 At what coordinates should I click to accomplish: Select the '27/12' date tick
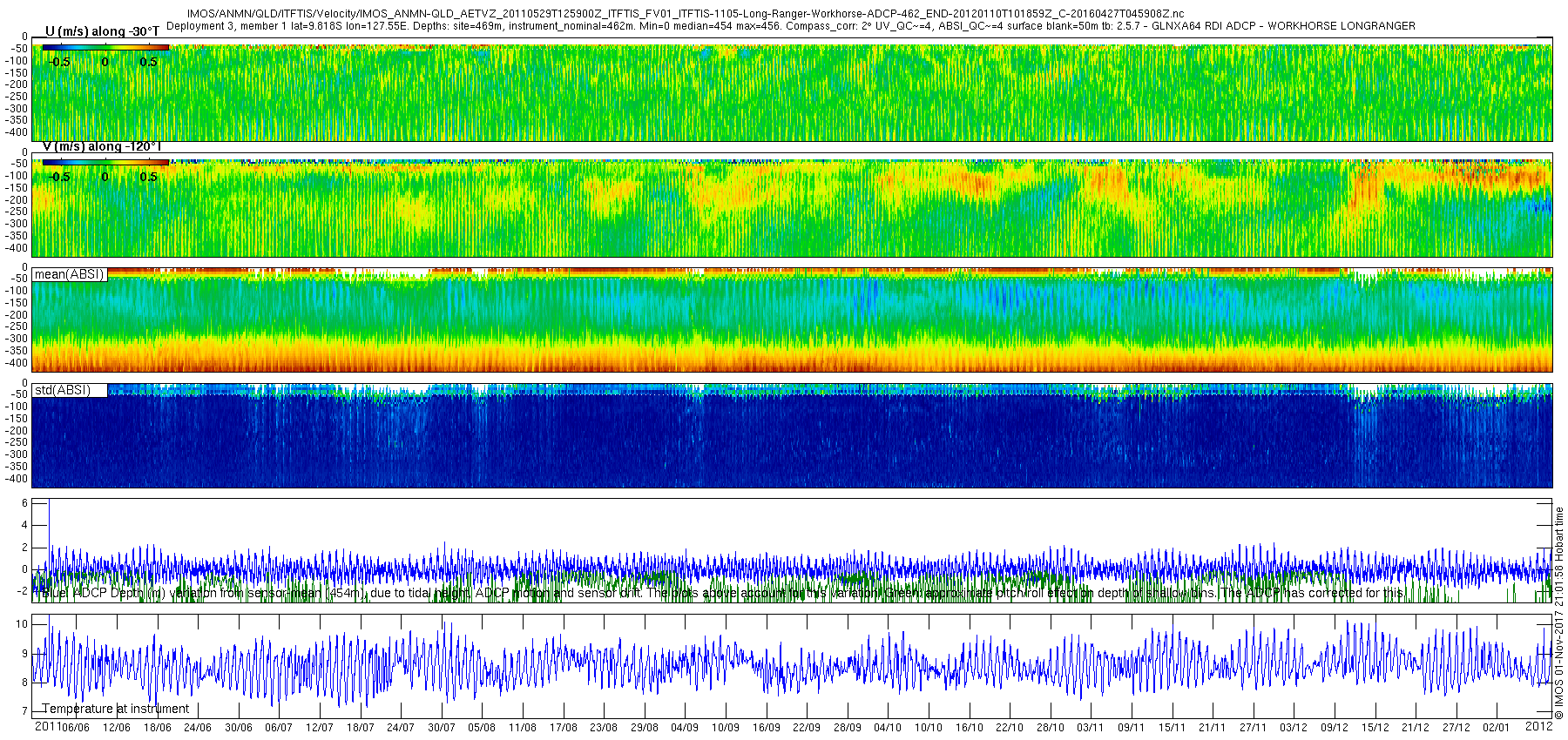(x=1456, y=728)
